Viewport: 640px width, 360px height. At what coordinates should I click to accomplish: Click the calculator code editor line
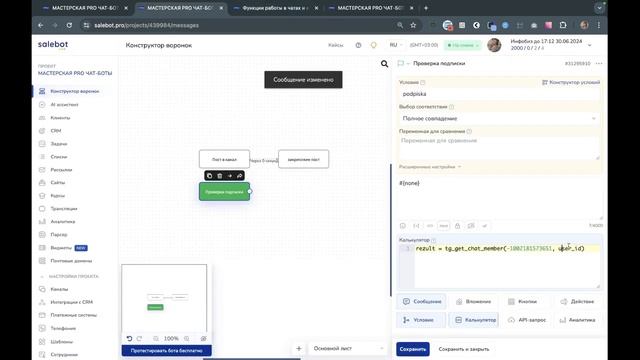(507, 249)
